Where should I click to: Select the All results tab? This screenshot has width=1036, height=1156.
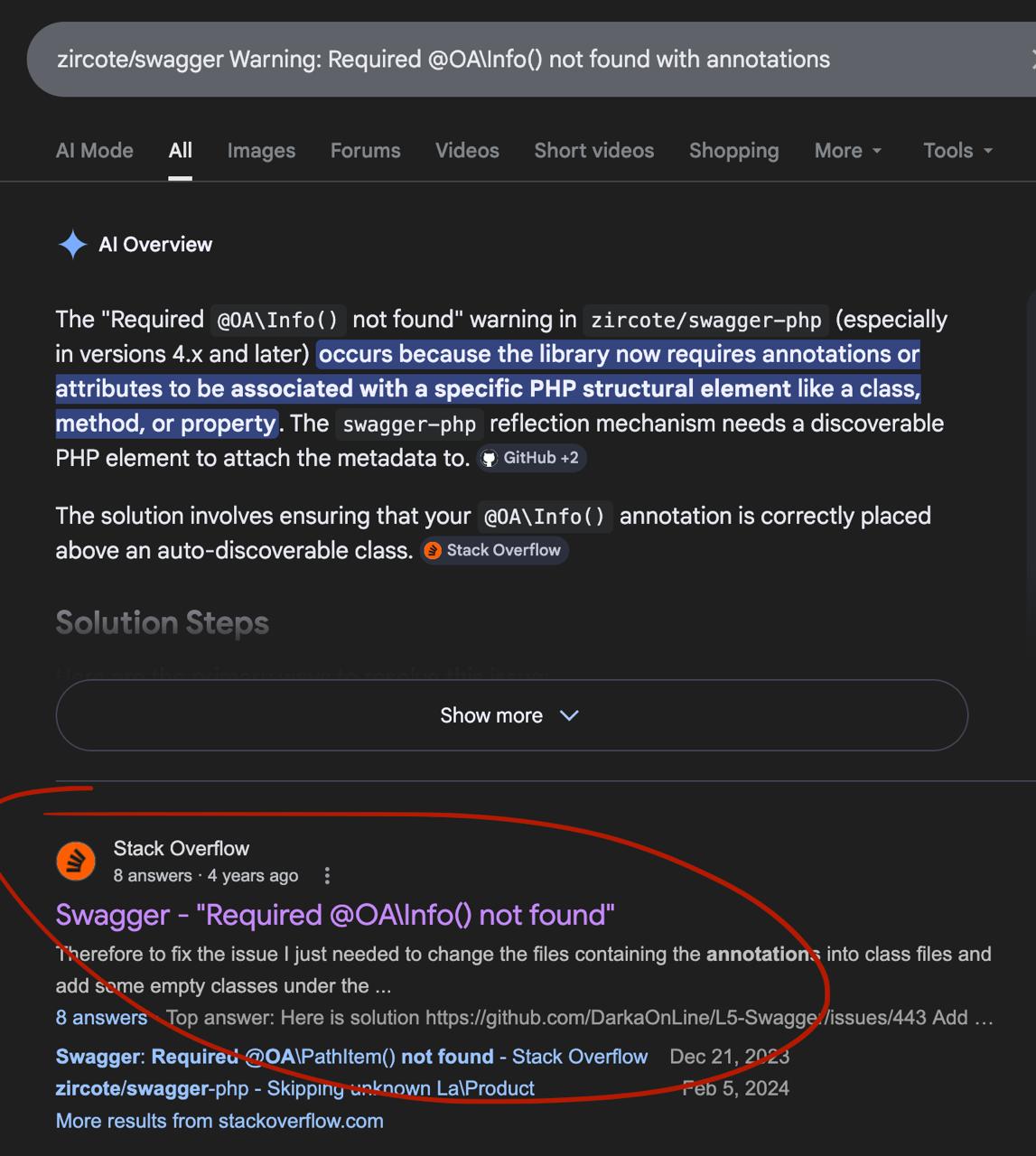pyautogui.click(x=181, y=151)
